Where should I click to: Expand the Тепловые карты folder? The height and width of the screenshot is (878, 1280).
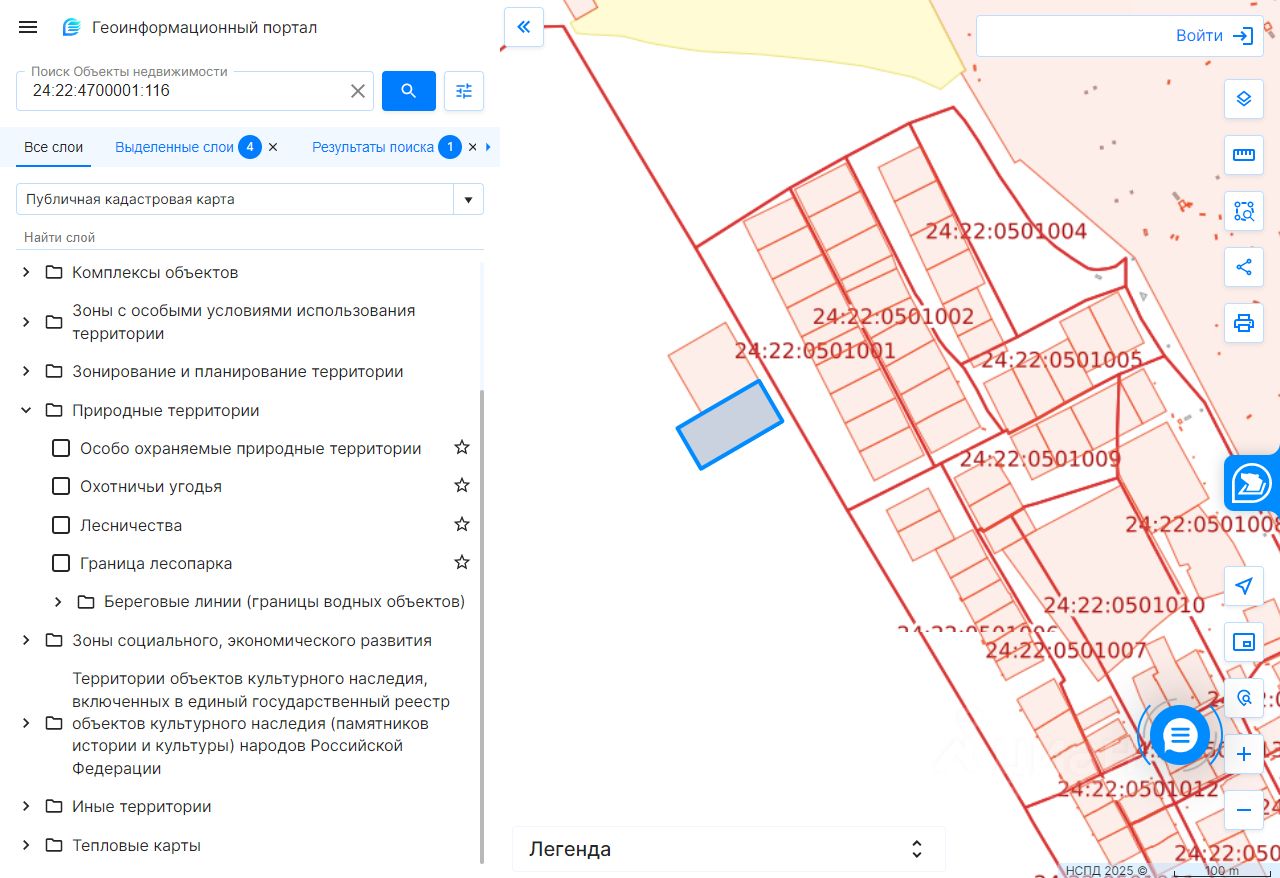tap(27, 845)
